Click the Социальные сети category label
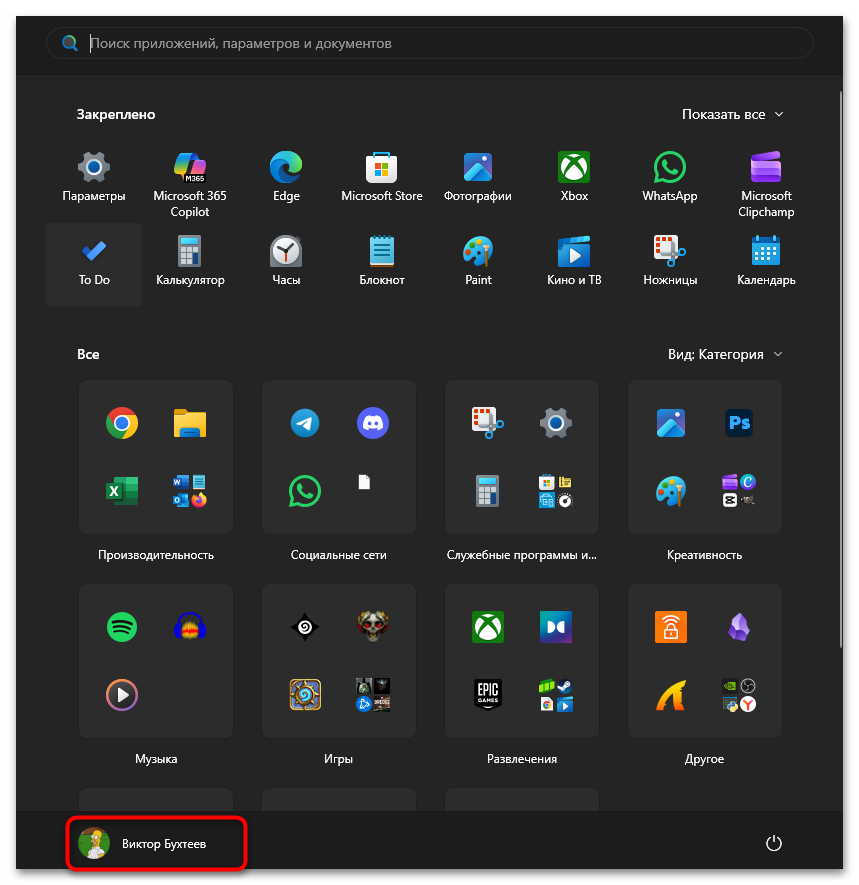This screenshot has width=859, height=885. point(339,555)
